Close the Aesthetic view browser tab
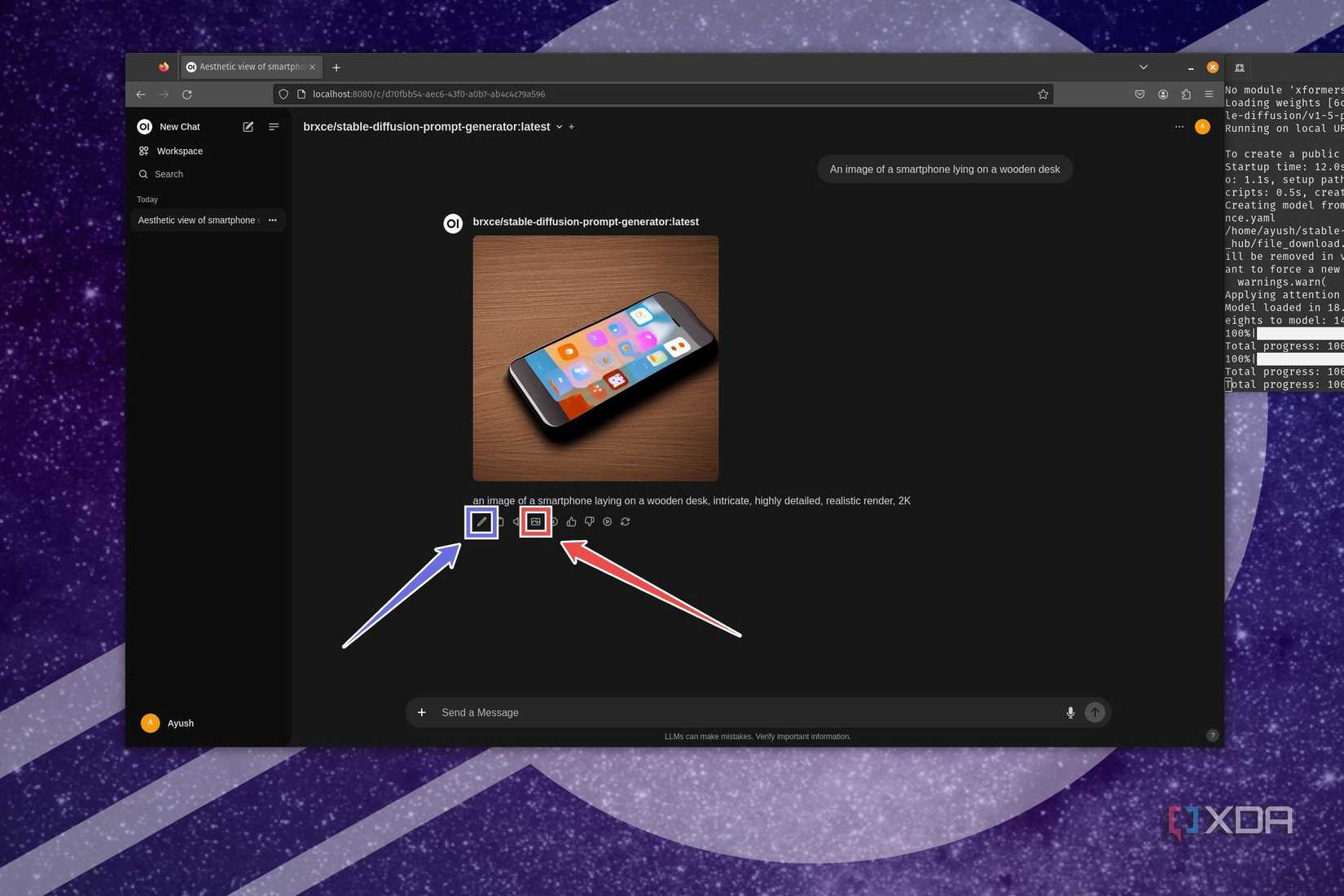Viewport: 1344px width, 896px height. pyautogui.click(x=312, y=68)
